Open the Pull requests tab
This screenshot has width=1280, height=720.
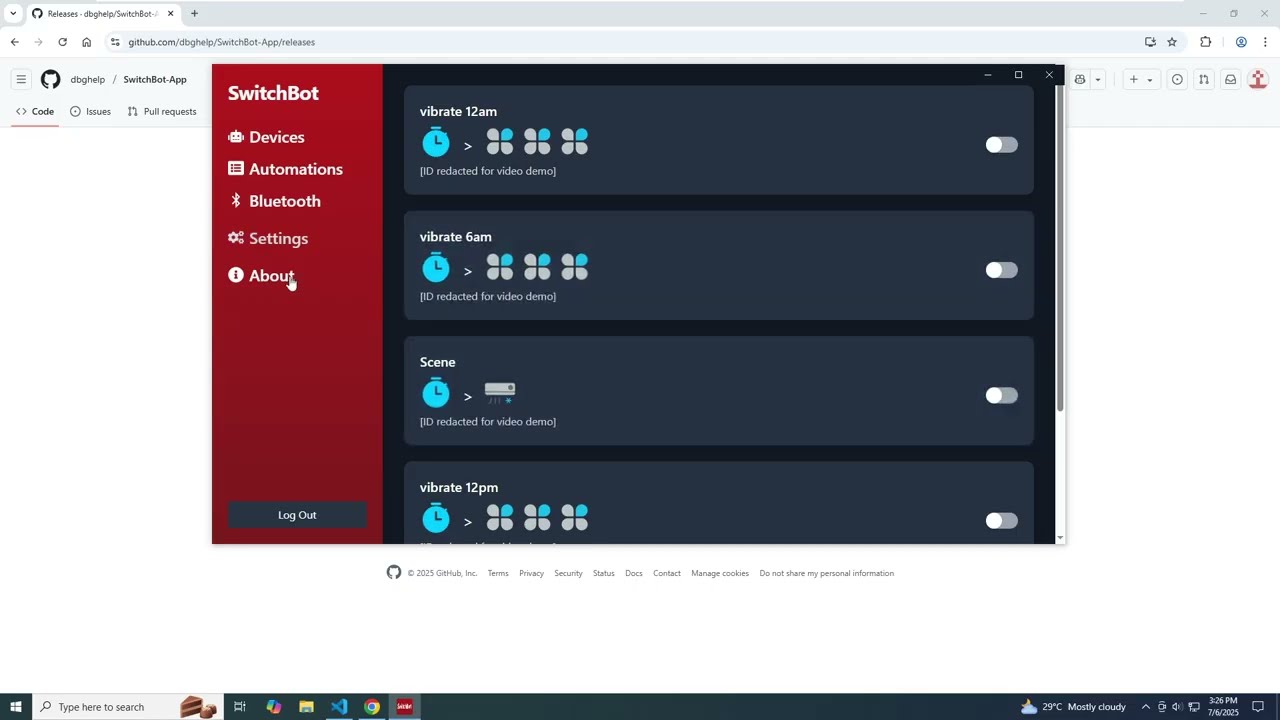pyautogui.click(x=162, y=111)
